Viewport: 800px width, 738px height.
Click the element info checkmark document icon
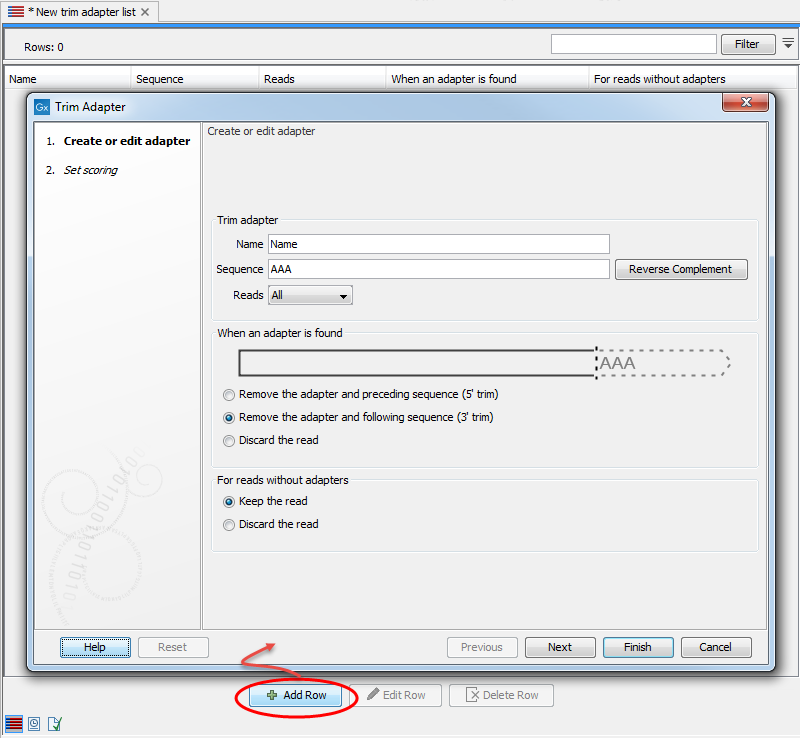coord(55,722)
